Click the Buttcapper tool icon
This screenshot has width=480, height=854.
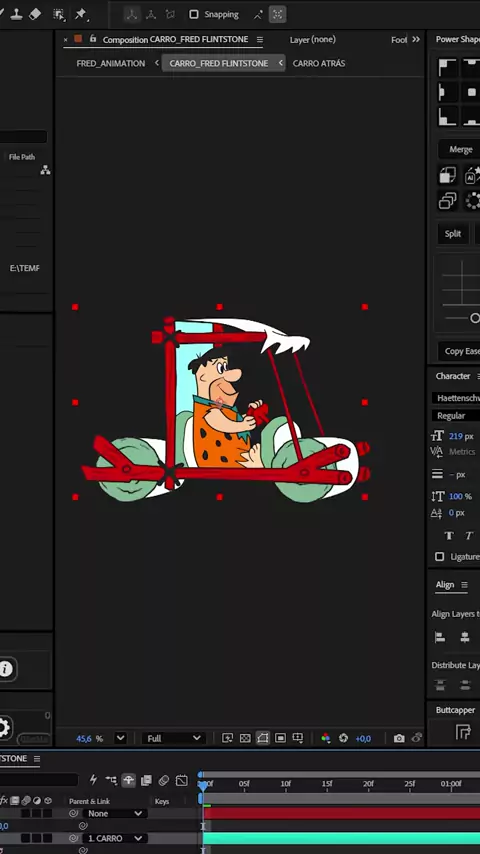pos(463,733)
